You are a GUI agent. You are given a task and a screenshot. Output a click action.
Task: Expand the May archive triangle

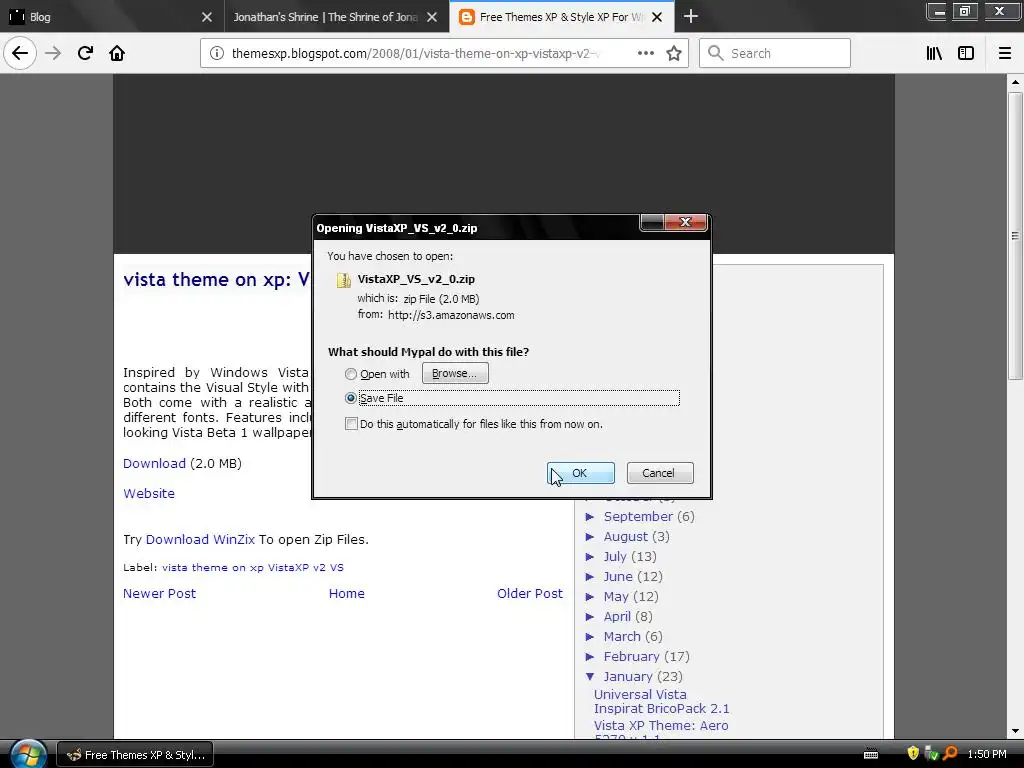[x=590, y=597]
